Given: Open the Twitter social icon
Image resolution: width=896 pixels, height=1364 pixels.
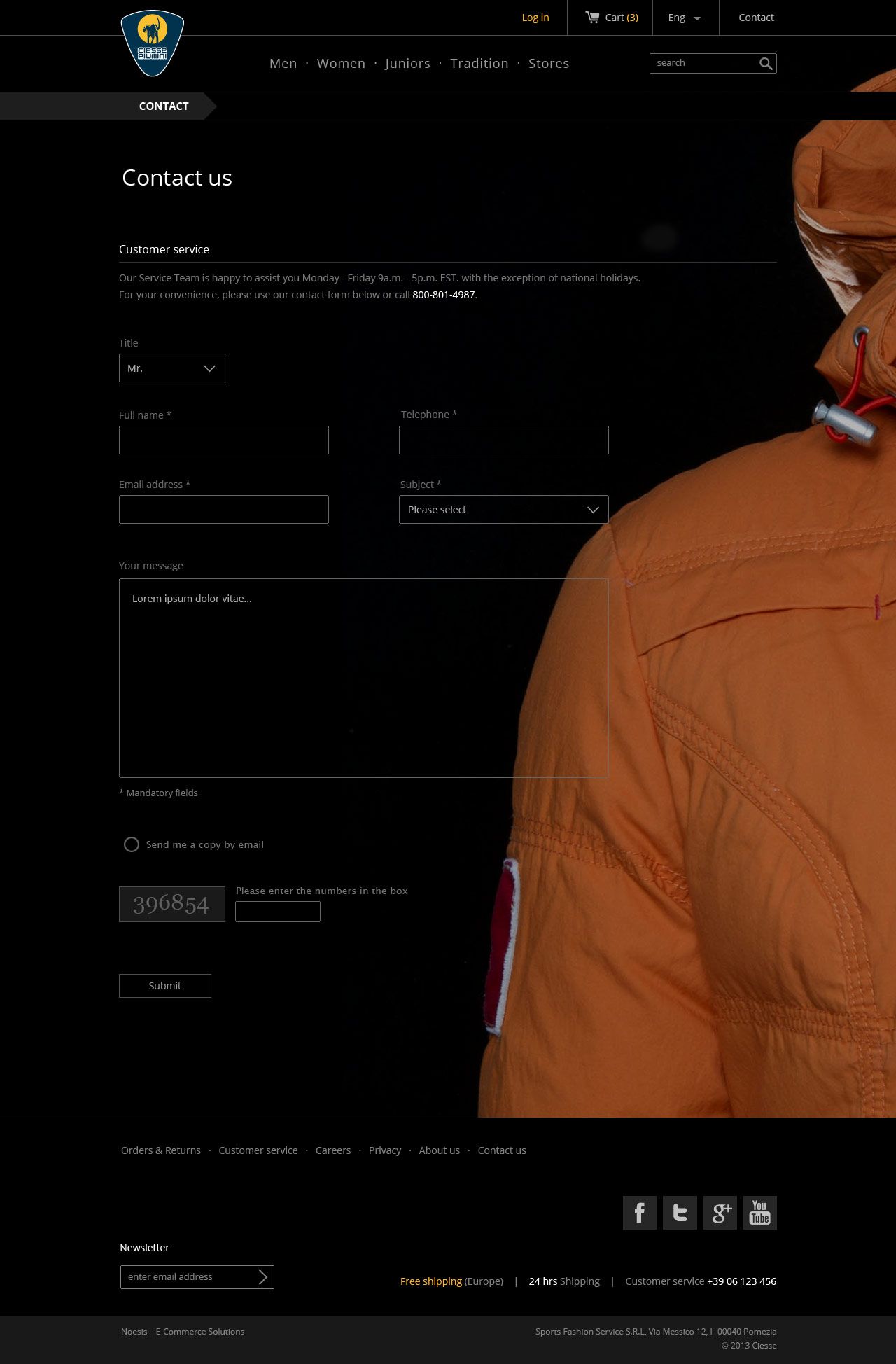Looking at the screenshot, I should click(x=680, y=1213).
